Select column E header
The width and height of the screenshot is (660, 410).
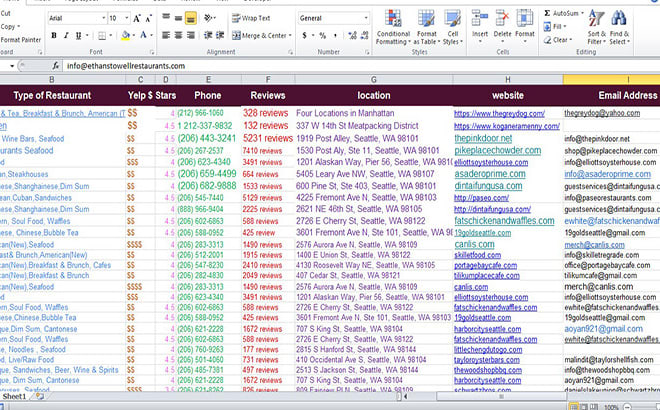click(208, 80)
